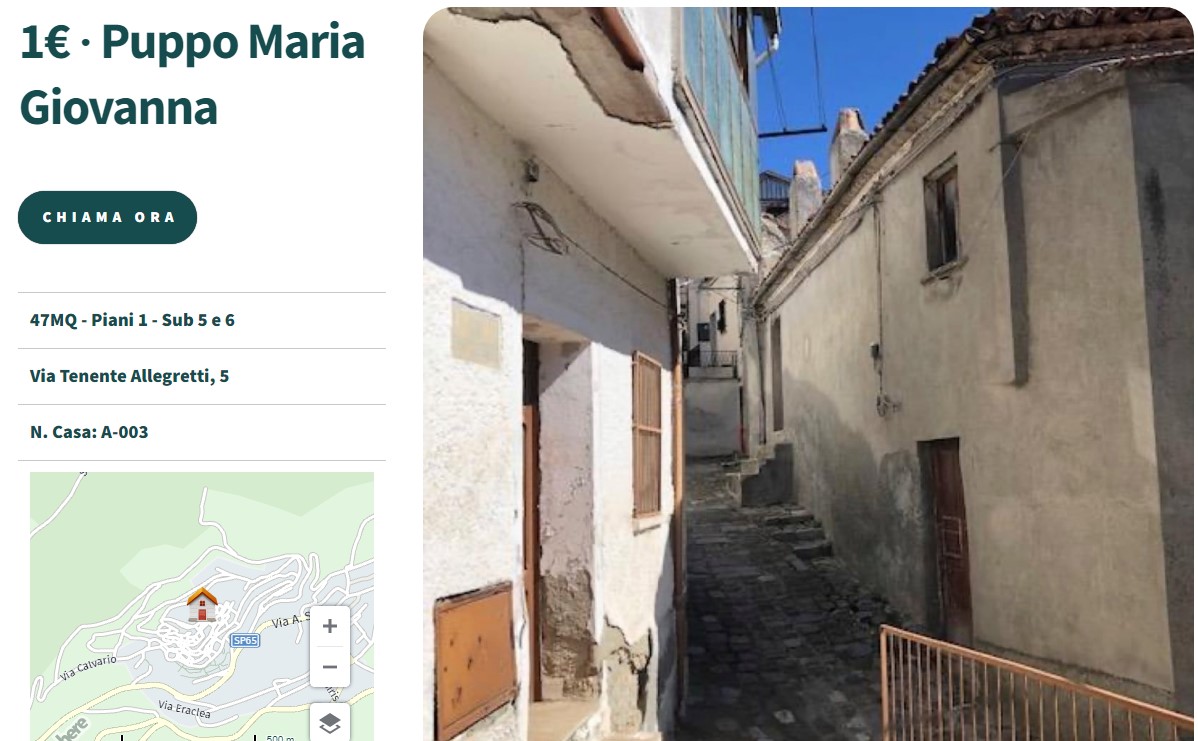Select the N. Casa: A-003 row
Viewport: 1198px width, 741px height.
point(202,432)
